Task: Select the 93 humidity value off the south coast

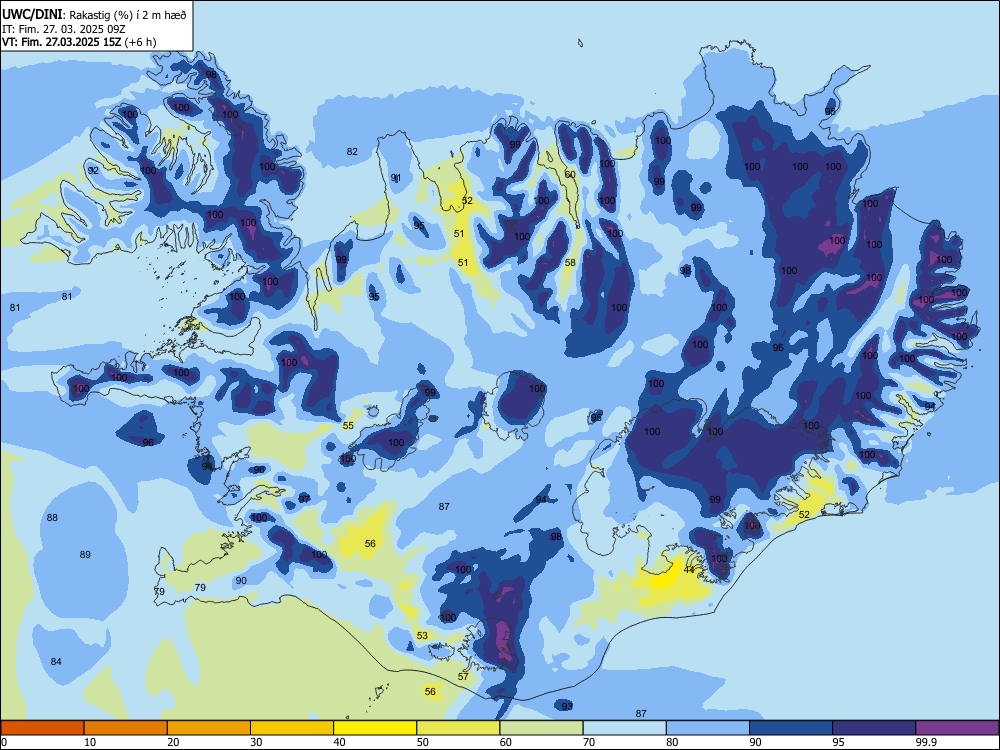Action: click(x=567, y=706)
